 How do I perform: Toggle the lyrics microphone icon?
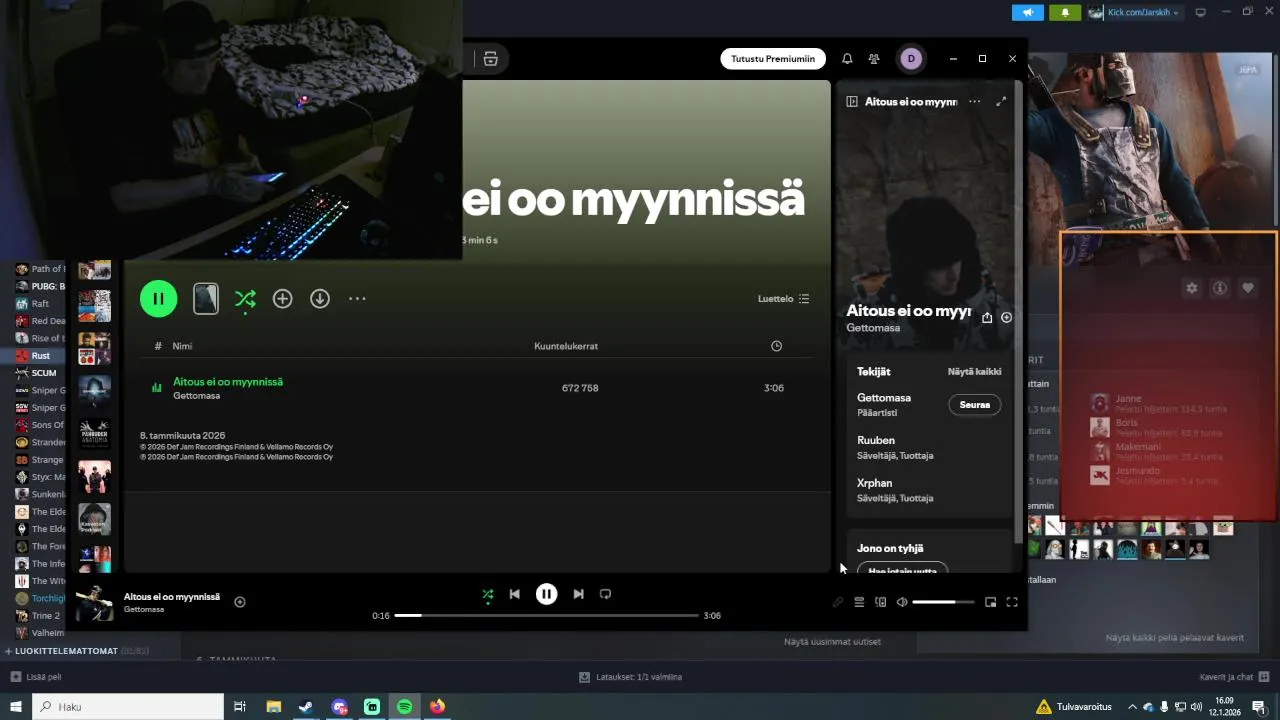pyautogui.click(x=838, y=602)
